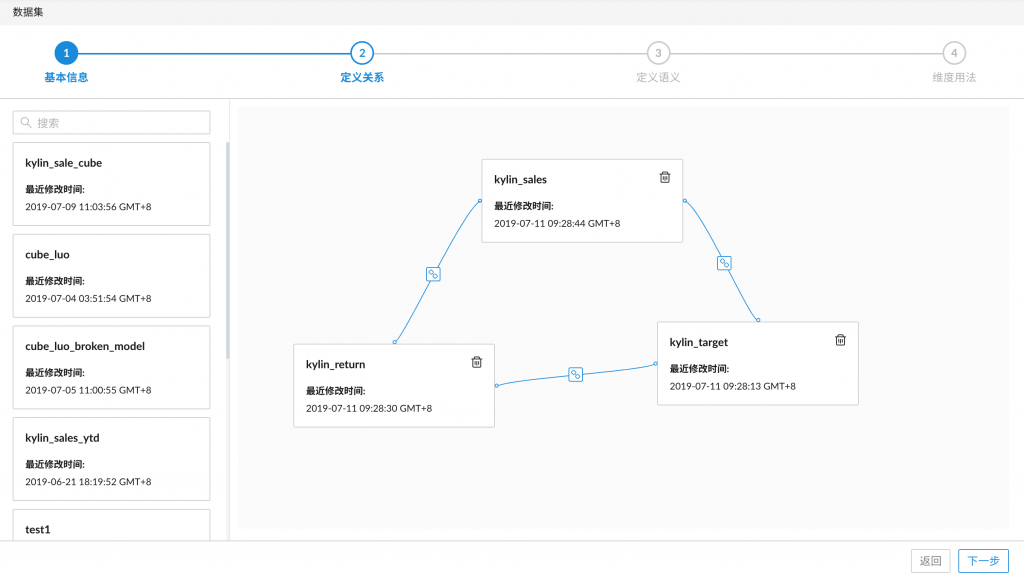1024x580 pixels.
Task: Select kylin_sale_cube in the model list
Action: tap(111, 183)
